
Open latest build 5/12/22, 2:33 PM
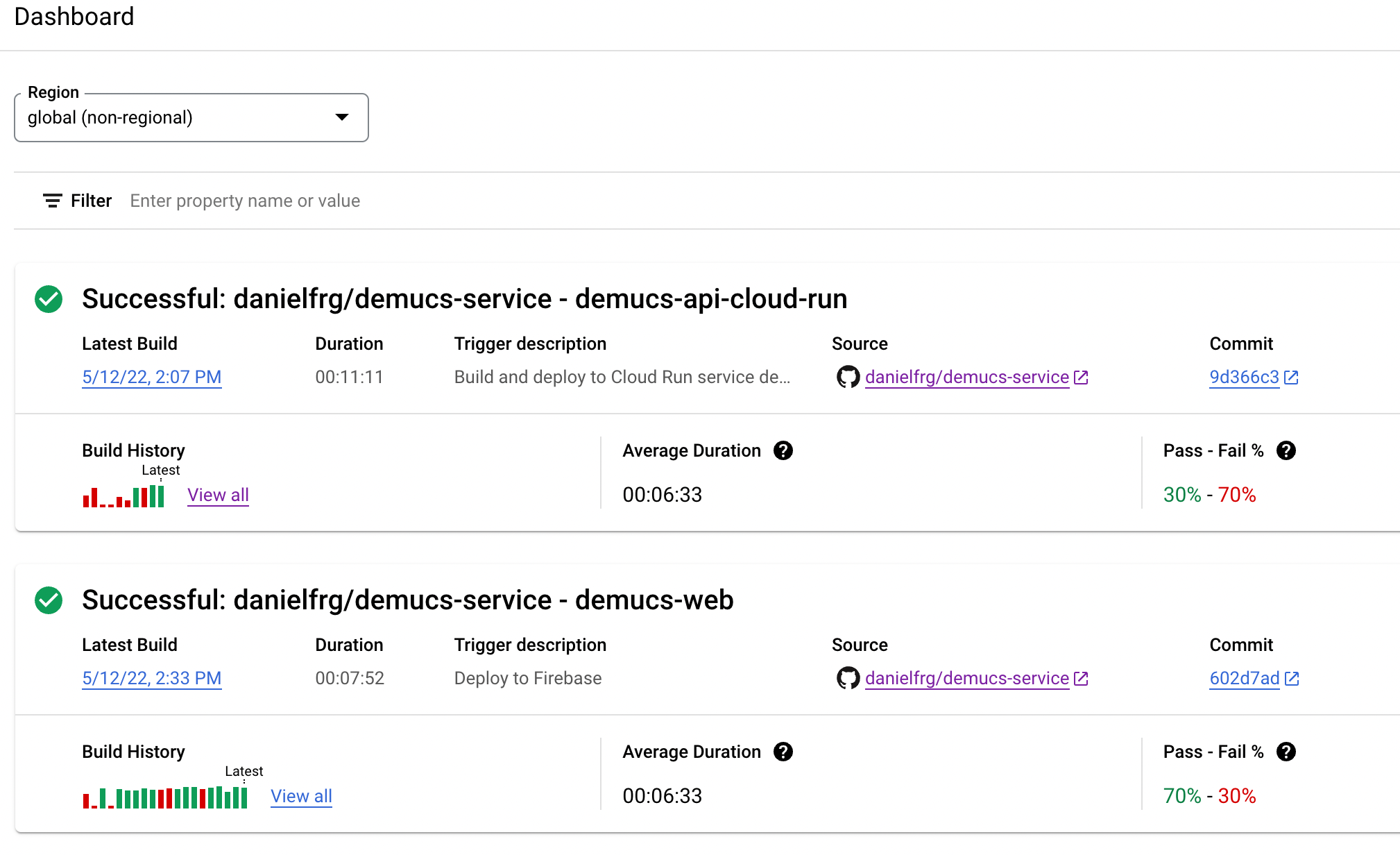click(152, 678)
